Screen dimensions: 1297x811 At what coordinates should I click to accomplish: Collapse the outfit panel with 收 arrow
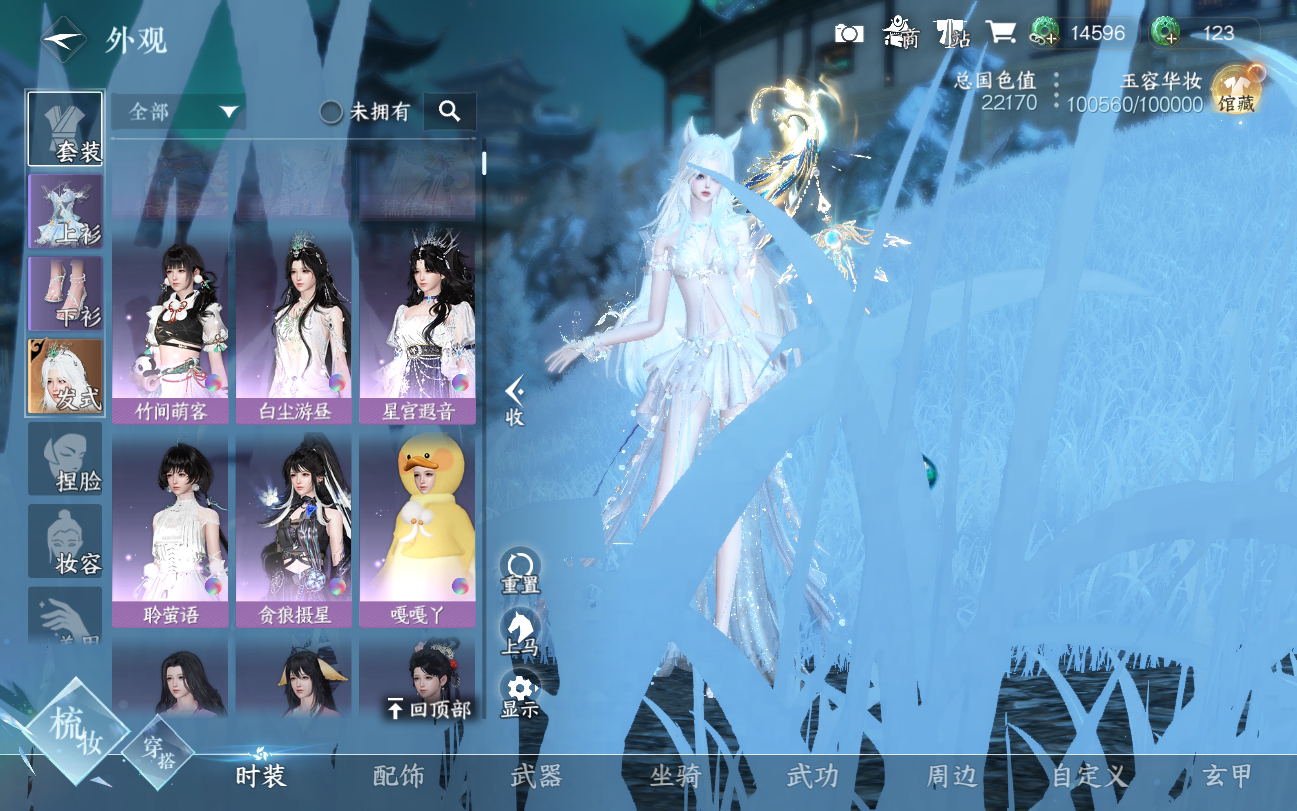(515, 402)
